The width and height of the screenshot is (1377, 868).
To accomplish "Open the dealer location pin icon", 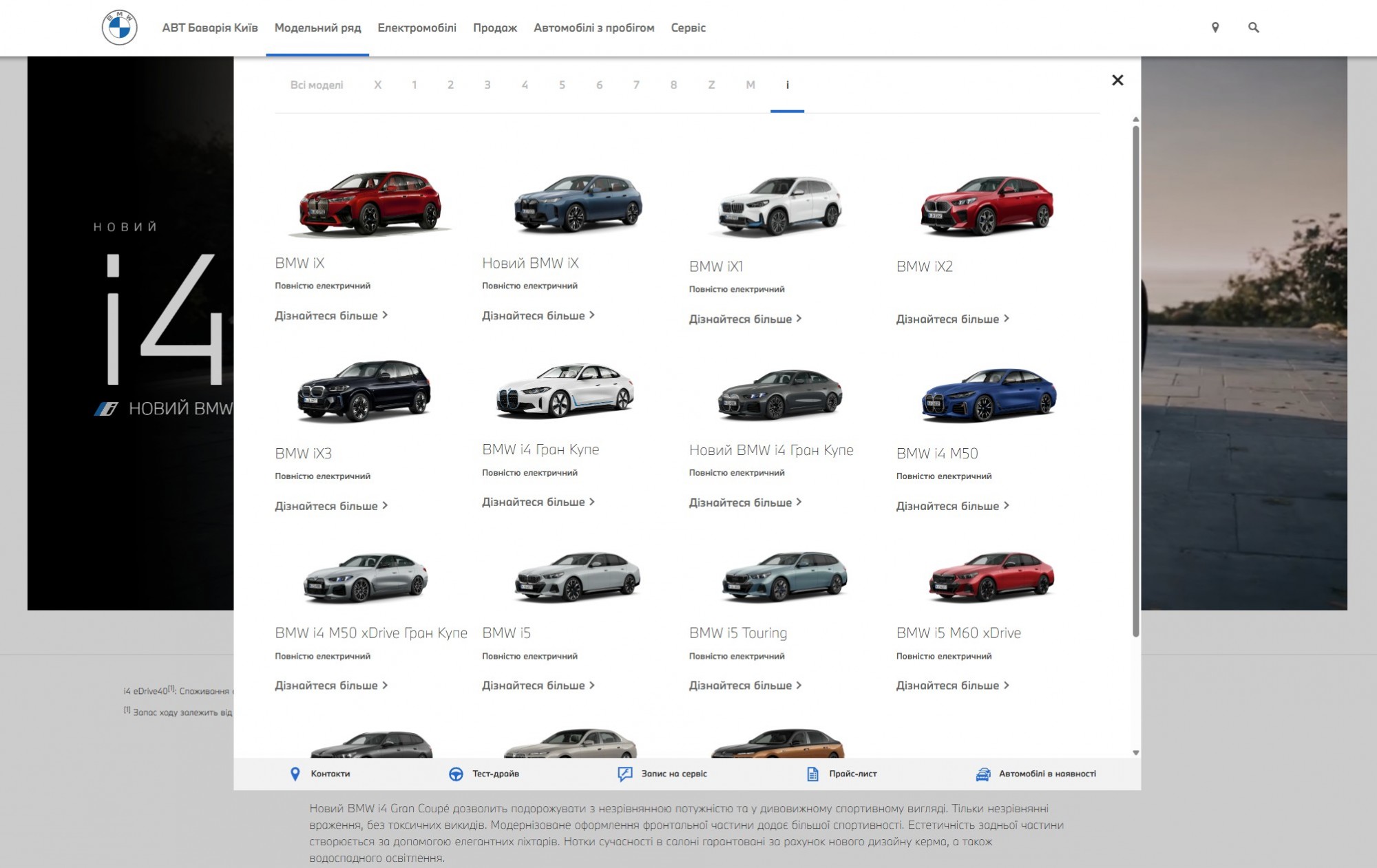I will tap(1215, 28).
